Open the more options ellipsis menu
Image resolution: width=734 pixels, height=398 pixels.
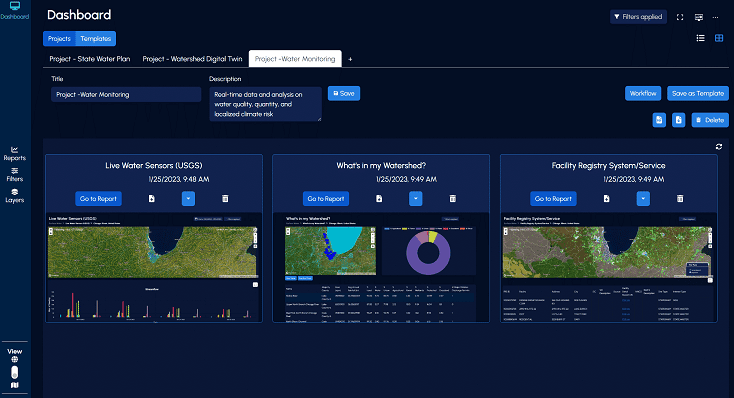click(715, 17)
